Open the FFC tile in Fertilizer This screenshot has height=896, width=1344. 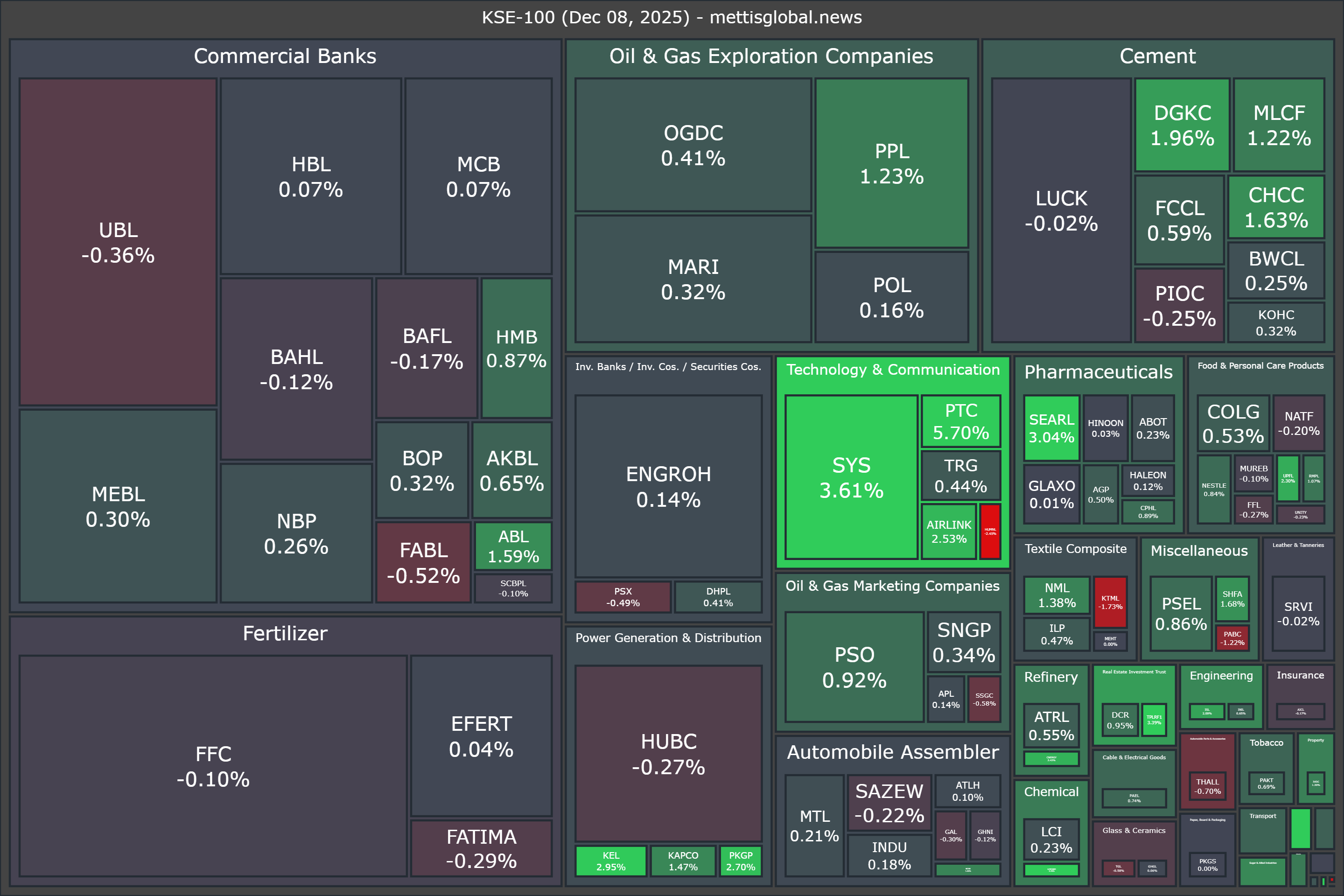pos(213,766)
